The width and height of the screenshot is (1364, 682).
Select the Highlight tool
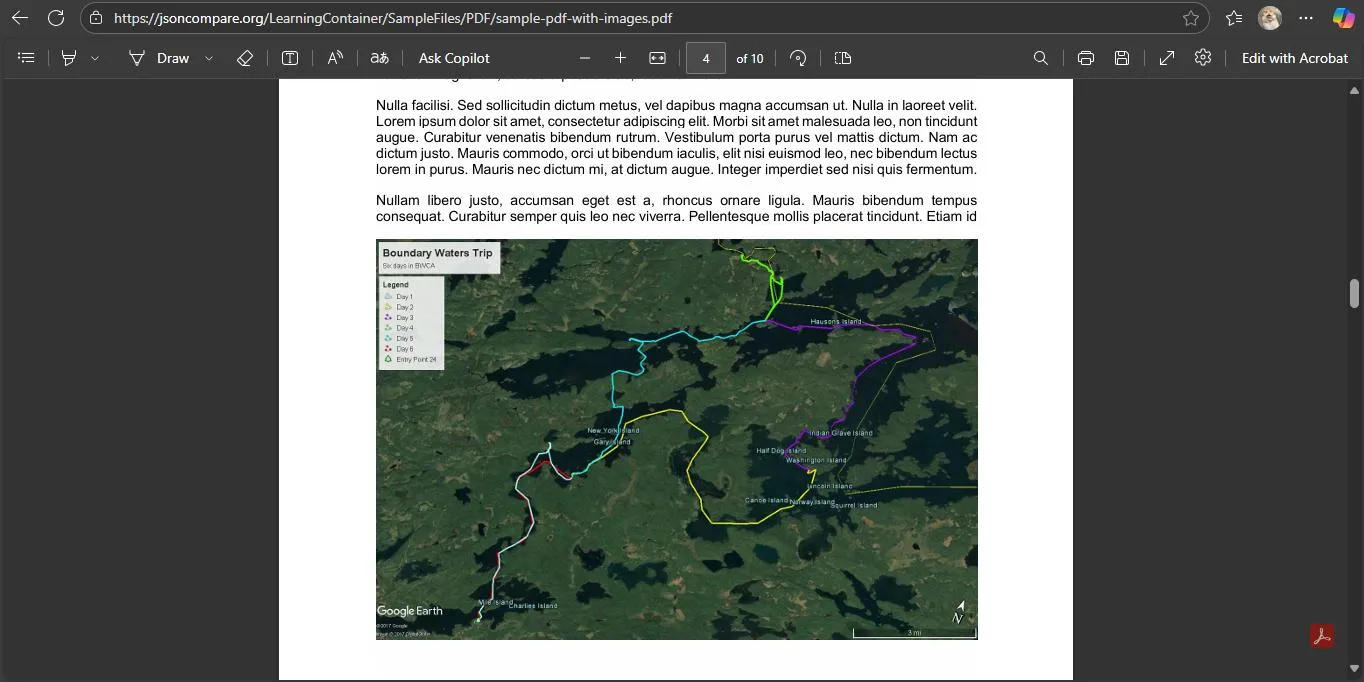pos(69,58)
